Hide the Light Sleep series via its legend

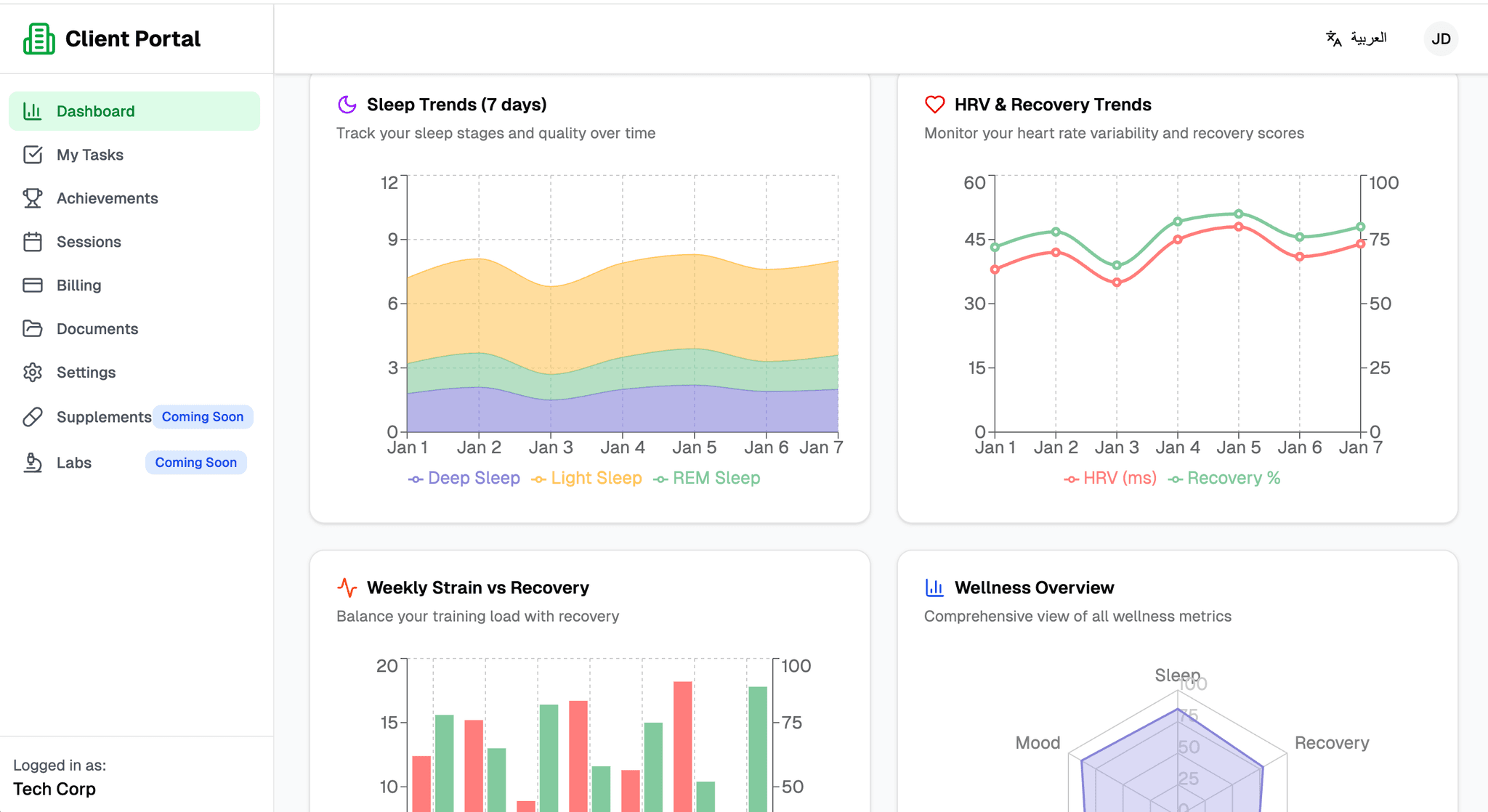click(586, 478)
